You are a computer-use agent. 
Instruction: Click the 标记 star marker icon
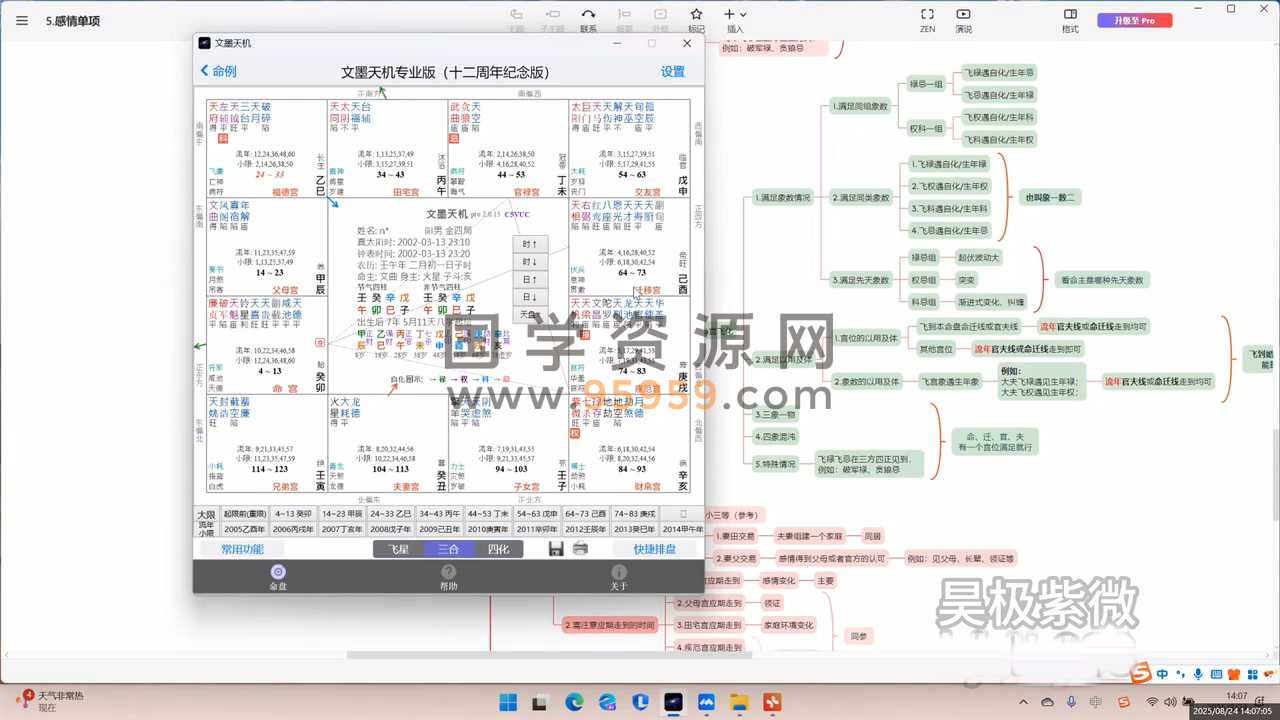point(696,19)
